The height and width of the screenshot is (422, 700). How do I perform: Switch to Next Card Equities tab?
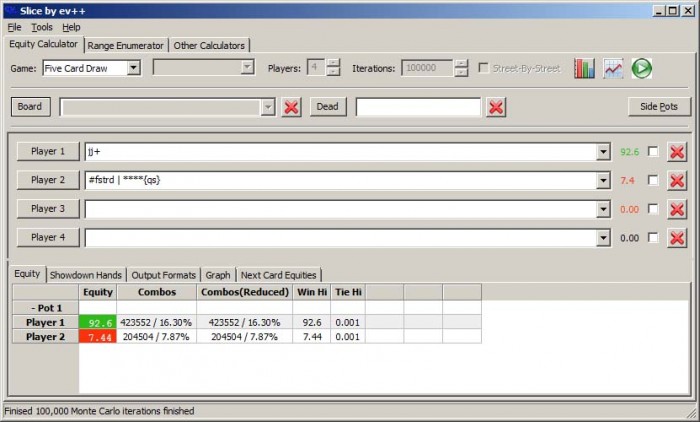click(x=279, y=275)
